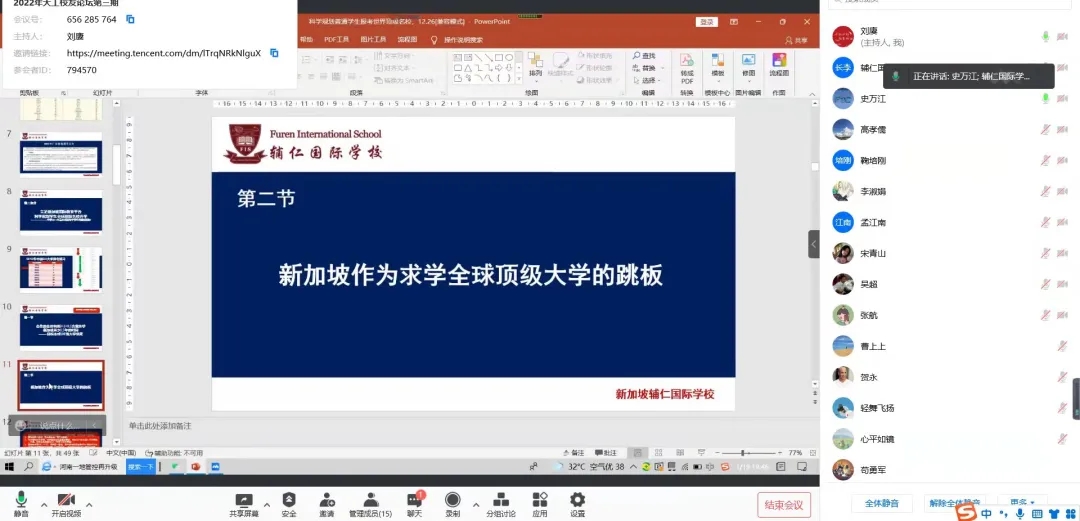Start recording with the 录制 button
1080x521 pixels.
[453, 504]
